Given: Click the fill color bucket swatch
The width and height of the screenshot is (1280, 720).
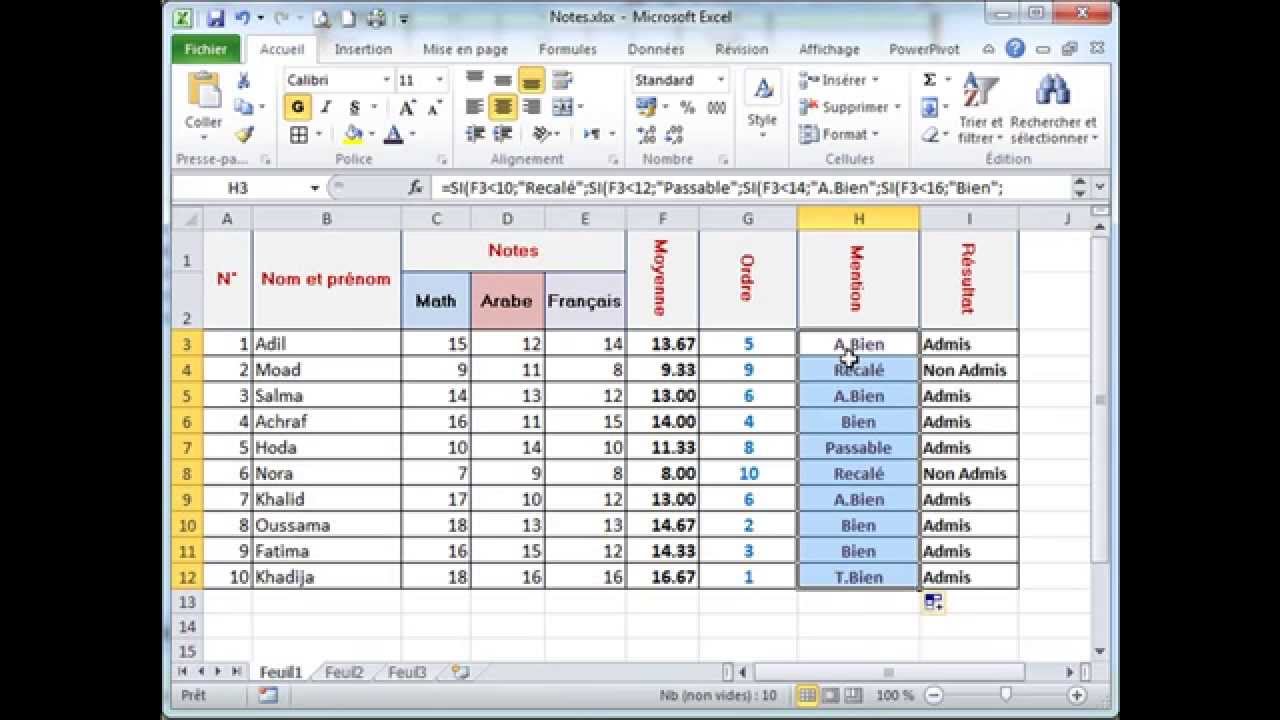Looking at the screenshot, I should (353, 134).
